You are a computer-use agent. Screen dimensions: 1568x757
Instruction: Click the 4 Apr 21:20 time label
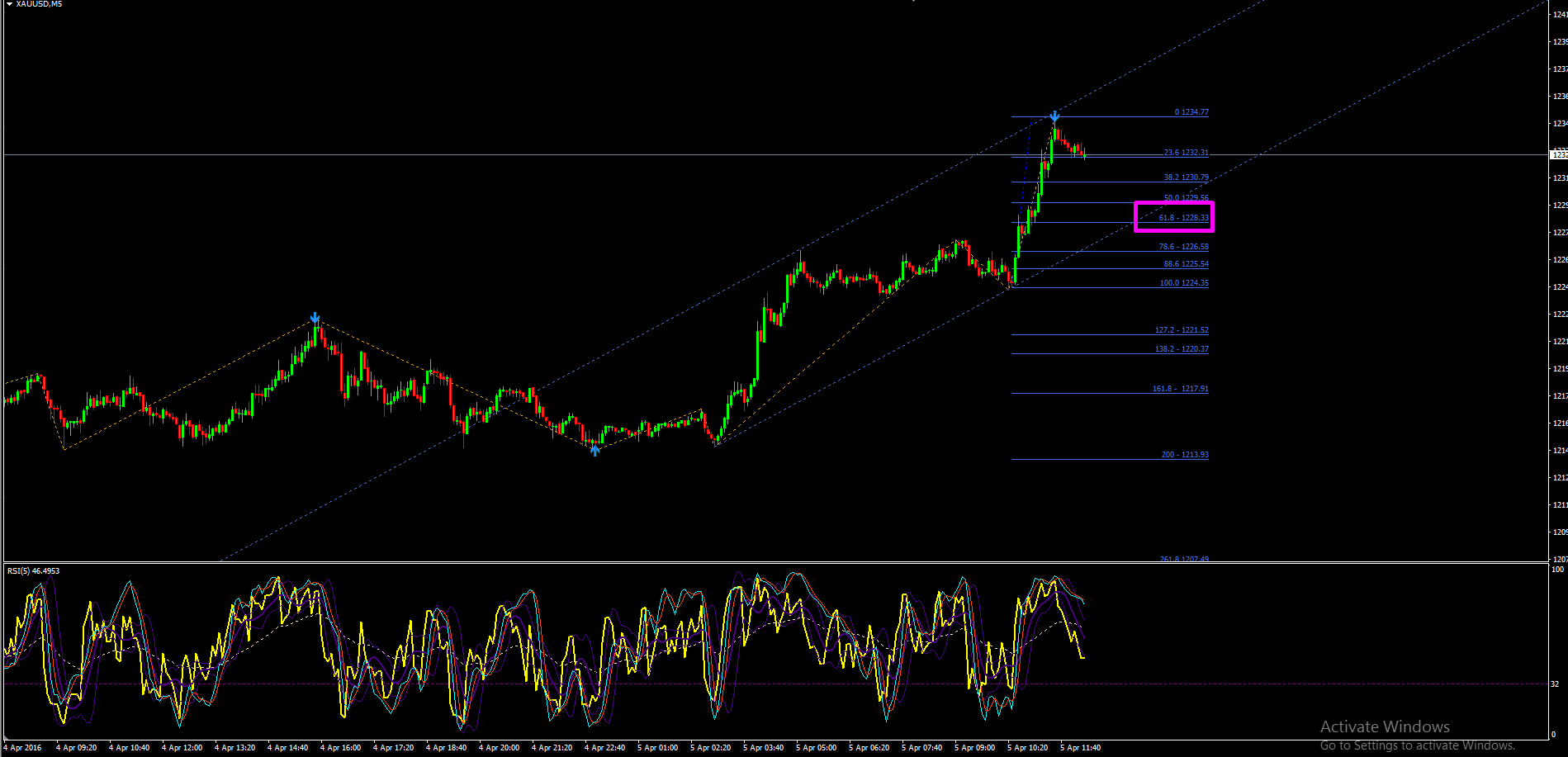[552, 748]
